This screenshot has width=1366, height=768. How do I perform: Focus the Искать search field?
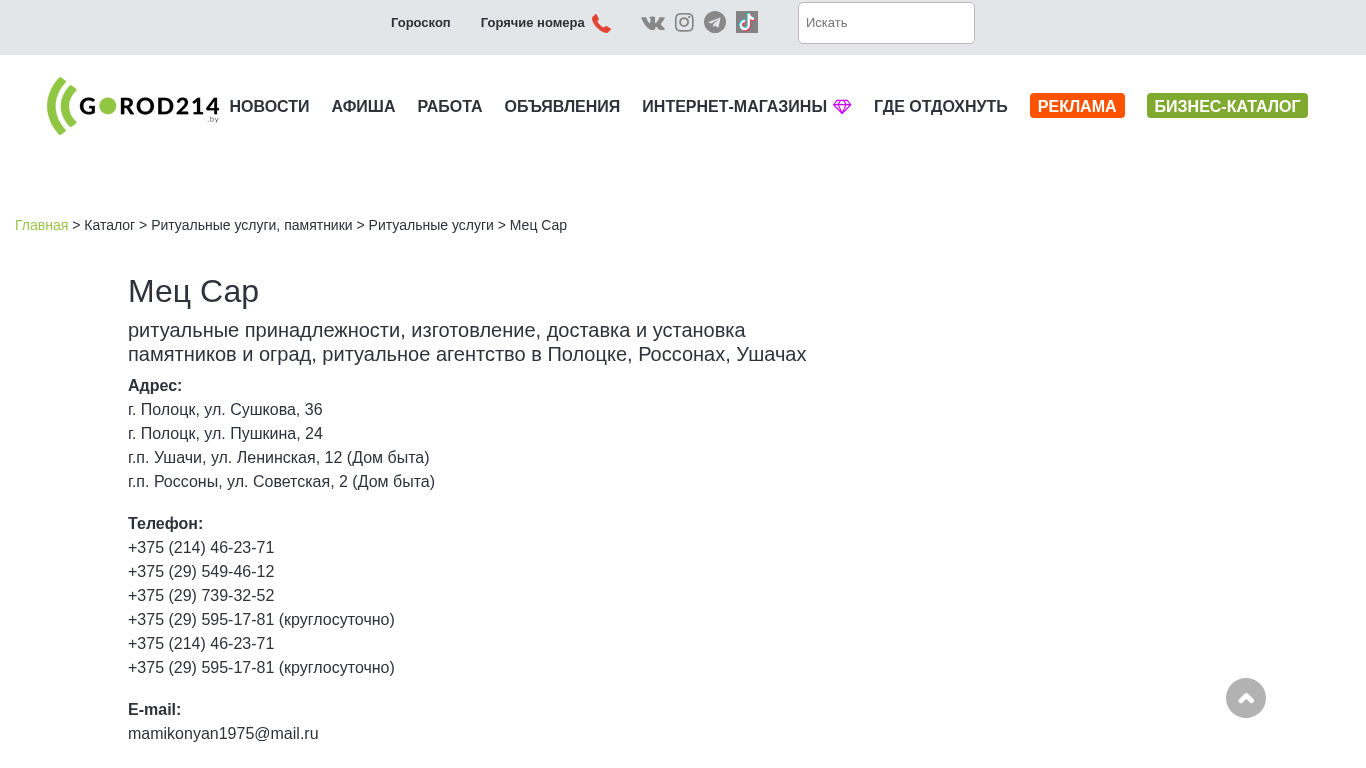click(886, 23)
